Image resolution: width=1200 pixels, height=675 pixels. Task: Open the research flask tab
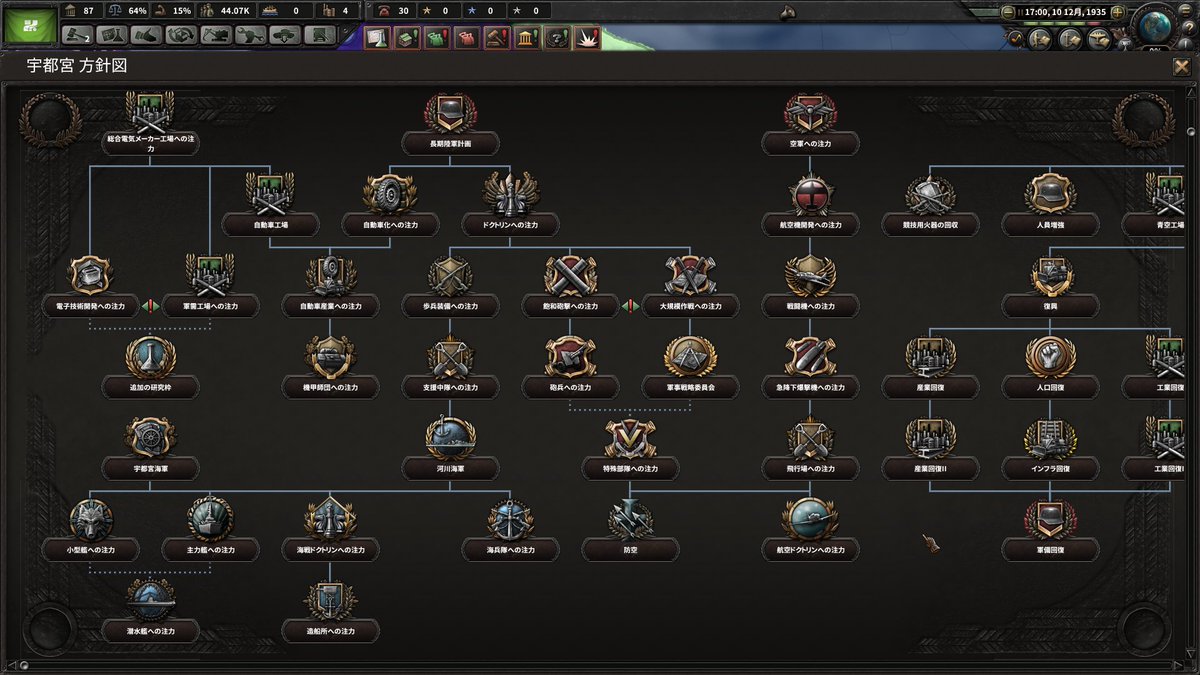(x=114, y=35)
